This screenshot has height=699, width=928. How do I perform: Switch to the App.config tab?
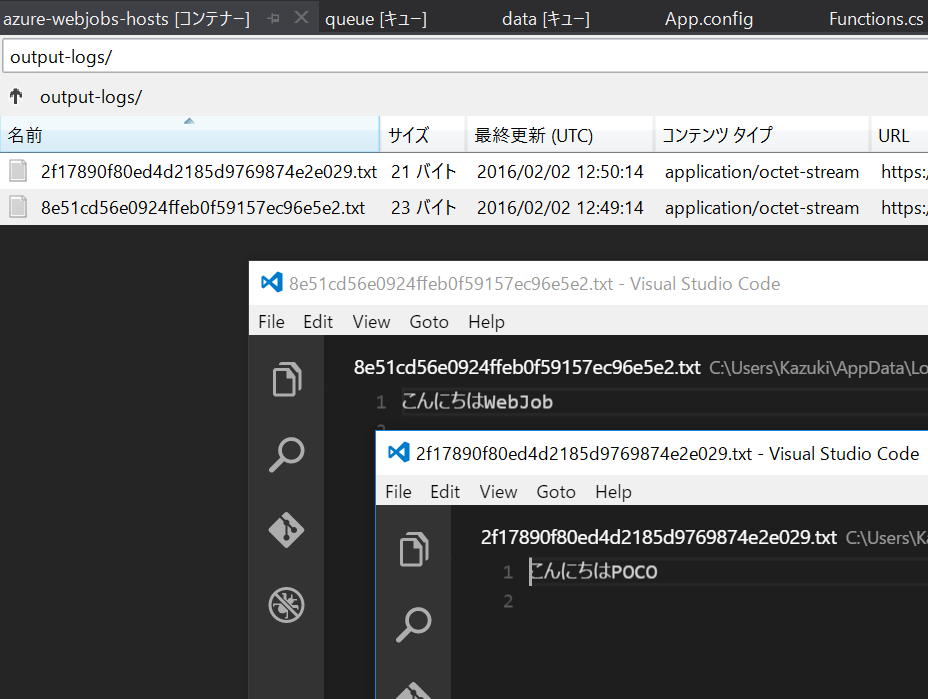[709, 19]
